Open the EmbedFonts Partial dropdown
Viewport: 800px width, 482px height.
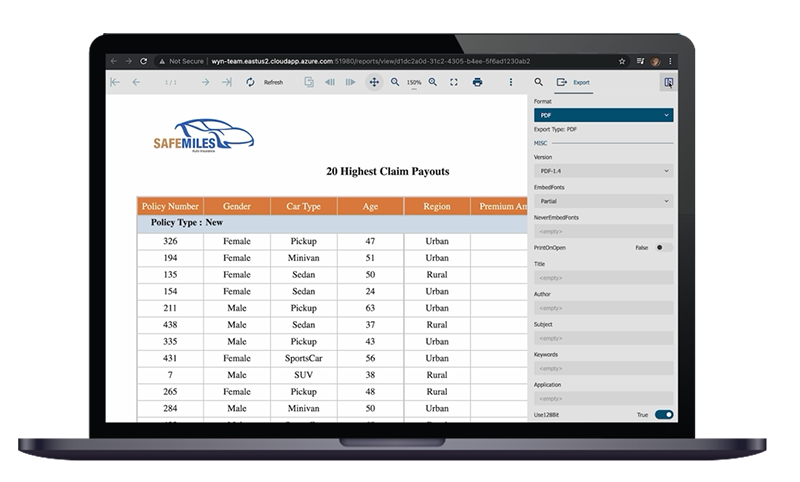click(x=603, y=201)
